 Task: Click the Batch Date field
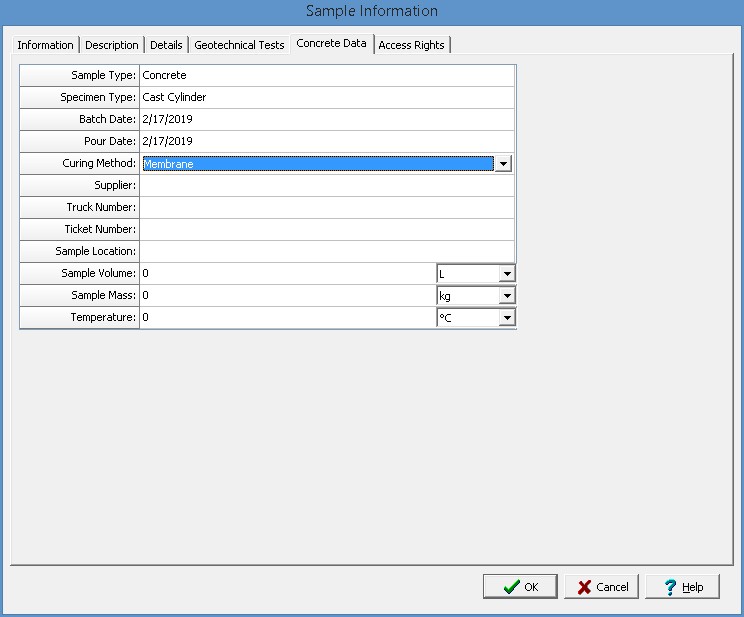pos(326,120)
